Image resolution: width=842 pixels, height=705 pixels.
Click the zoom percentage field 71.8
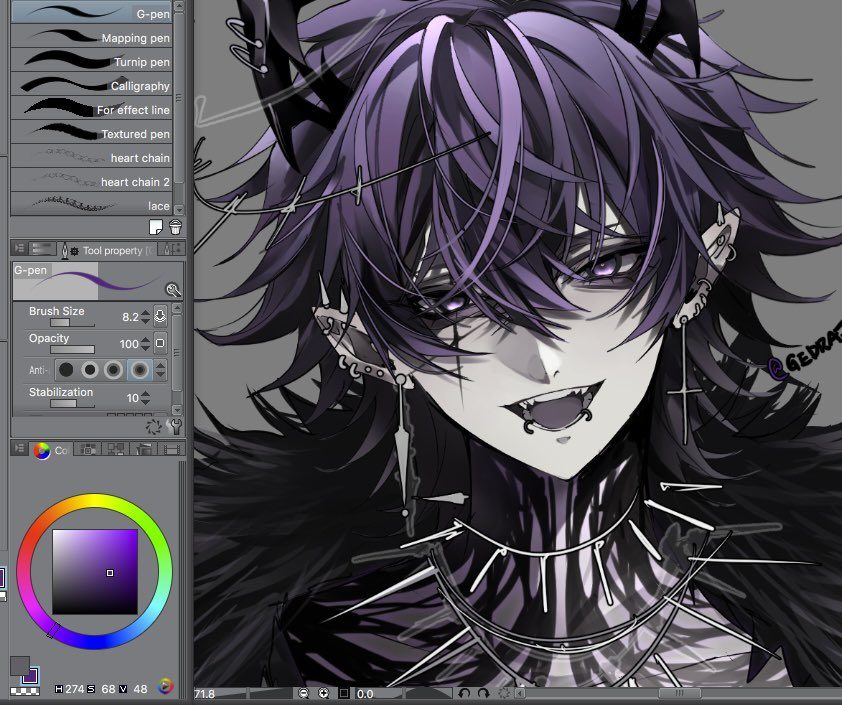(x=205, y=694)
